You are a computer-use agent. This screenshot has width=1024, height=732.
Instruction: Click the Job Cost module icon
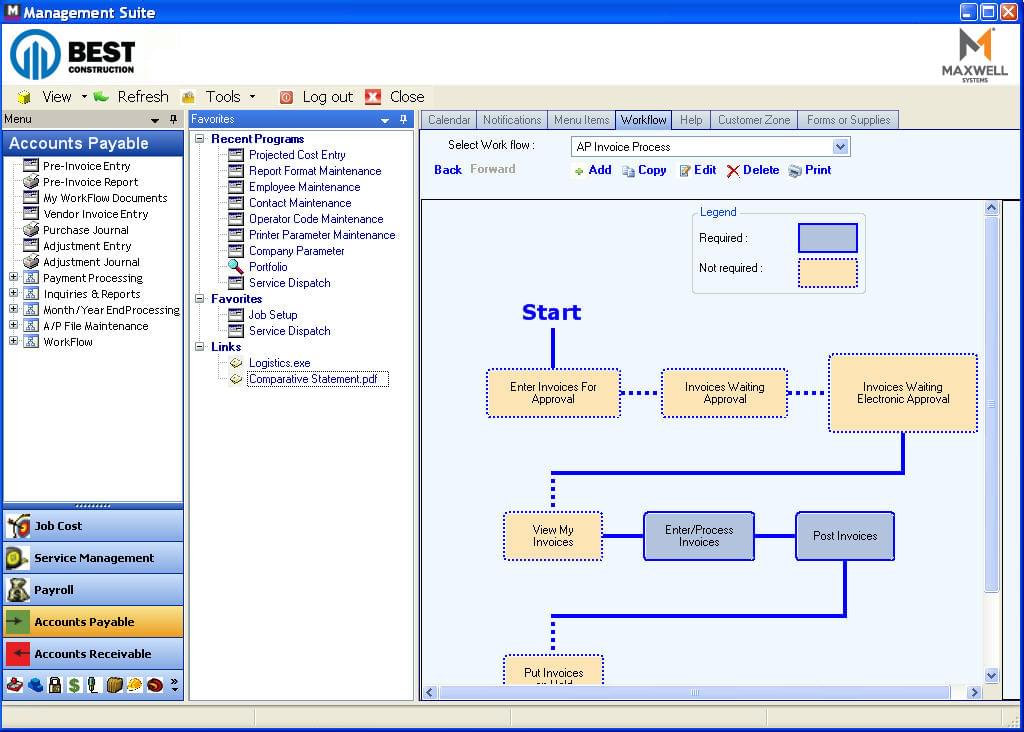18,526
